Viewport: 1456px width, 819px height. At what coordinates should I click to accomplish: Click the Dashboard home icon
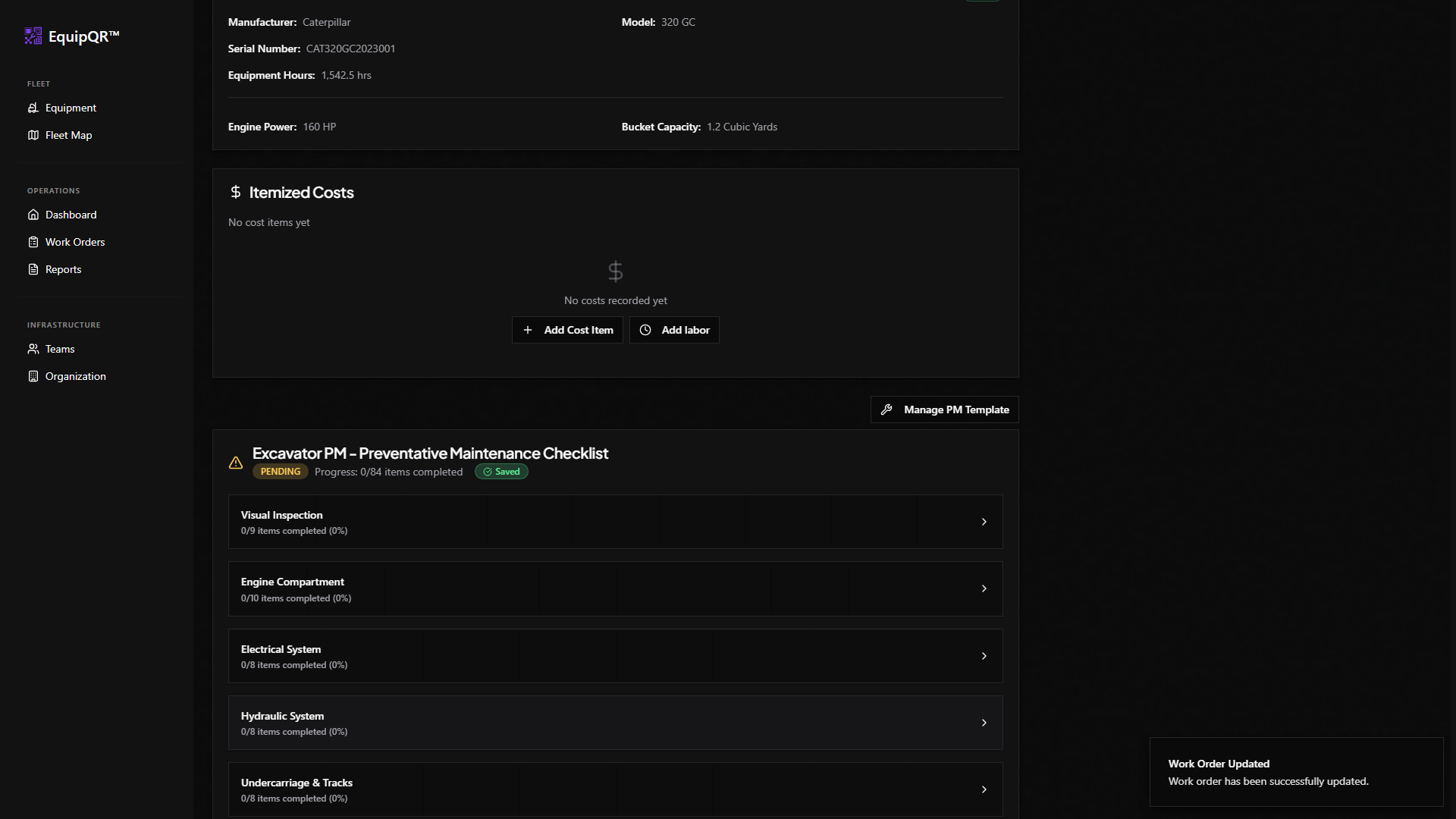pyautogui.click(x=33, y=215)
